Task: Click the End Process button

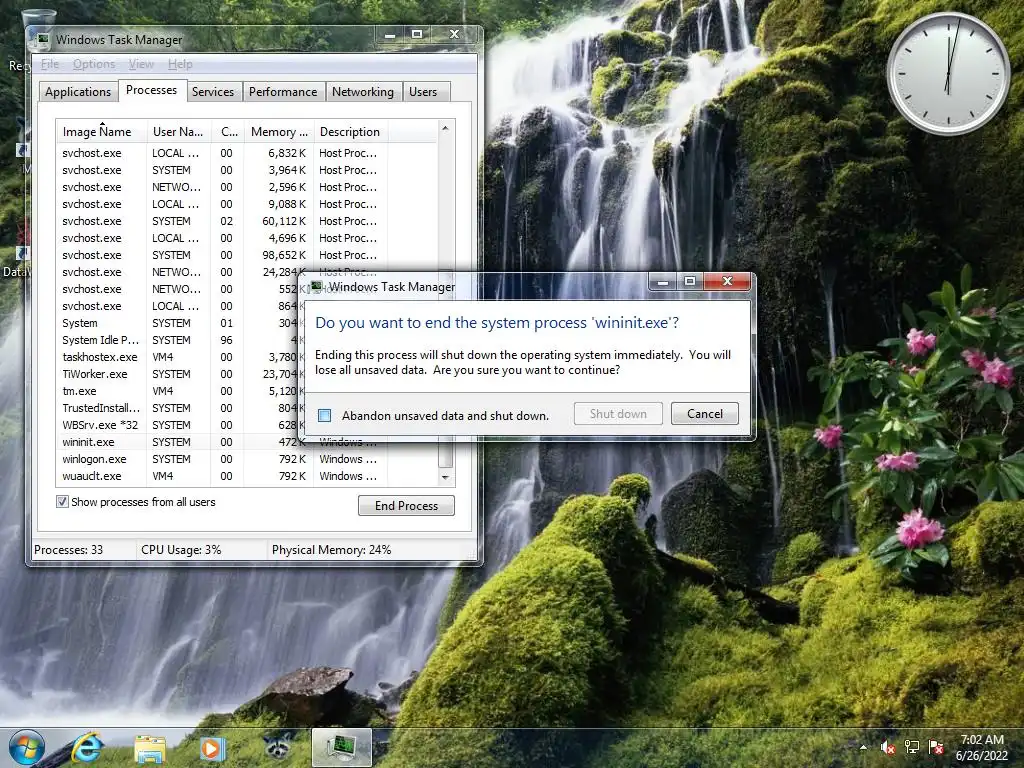Action: (406, 505)
